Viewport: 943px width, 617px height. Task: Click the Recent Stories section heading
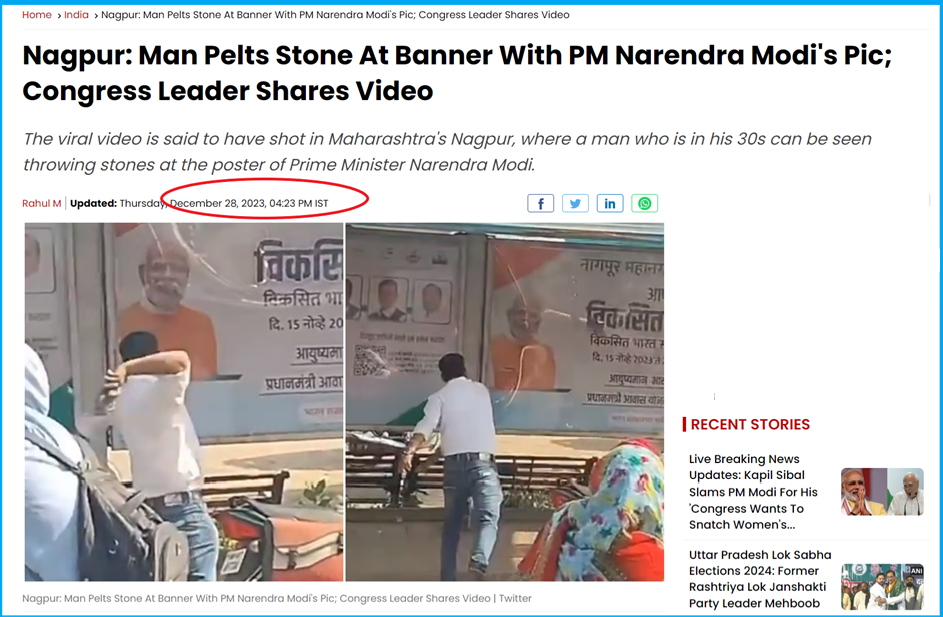click(x=750, y=425)
